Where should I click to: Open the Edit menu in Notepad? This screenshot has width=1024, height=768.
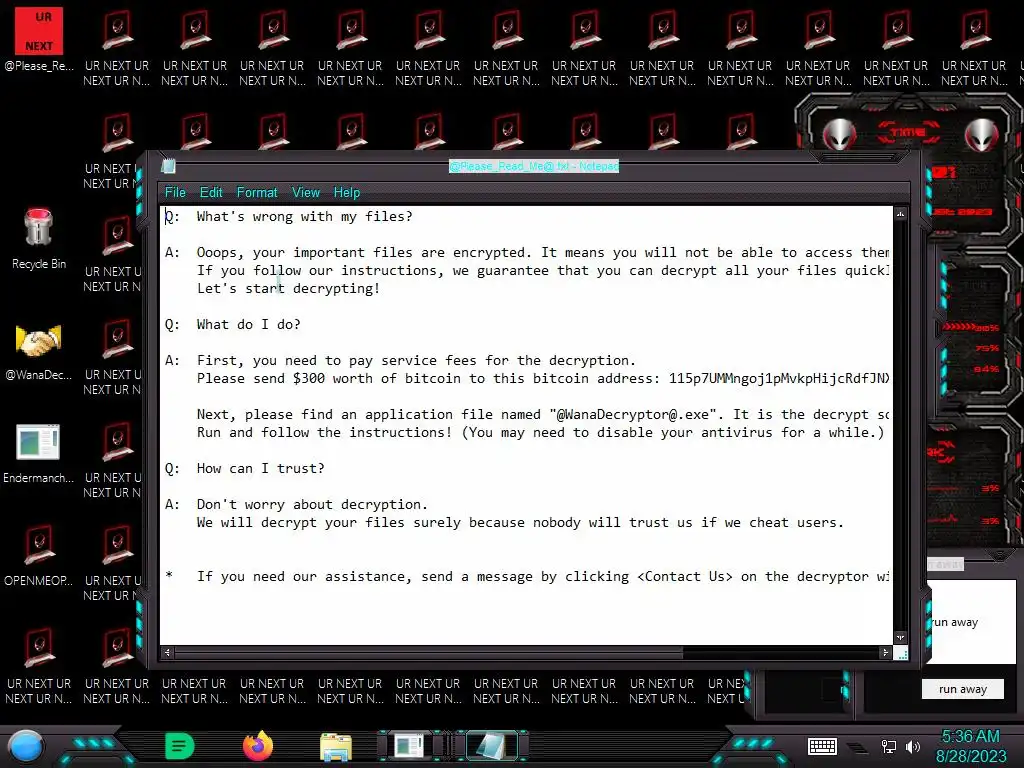[211, 193]
